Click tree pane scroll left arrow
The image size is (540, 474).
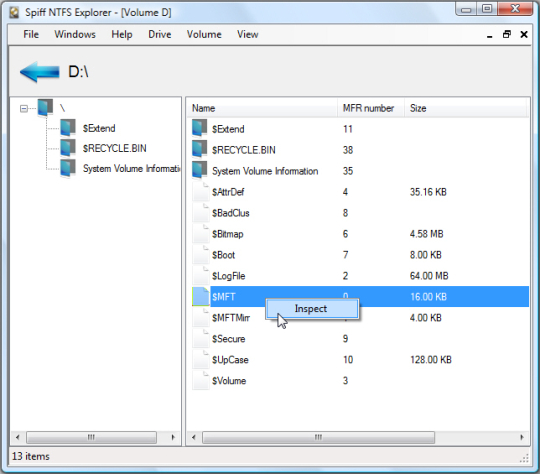pyautogui.click(x=18, y=437)
